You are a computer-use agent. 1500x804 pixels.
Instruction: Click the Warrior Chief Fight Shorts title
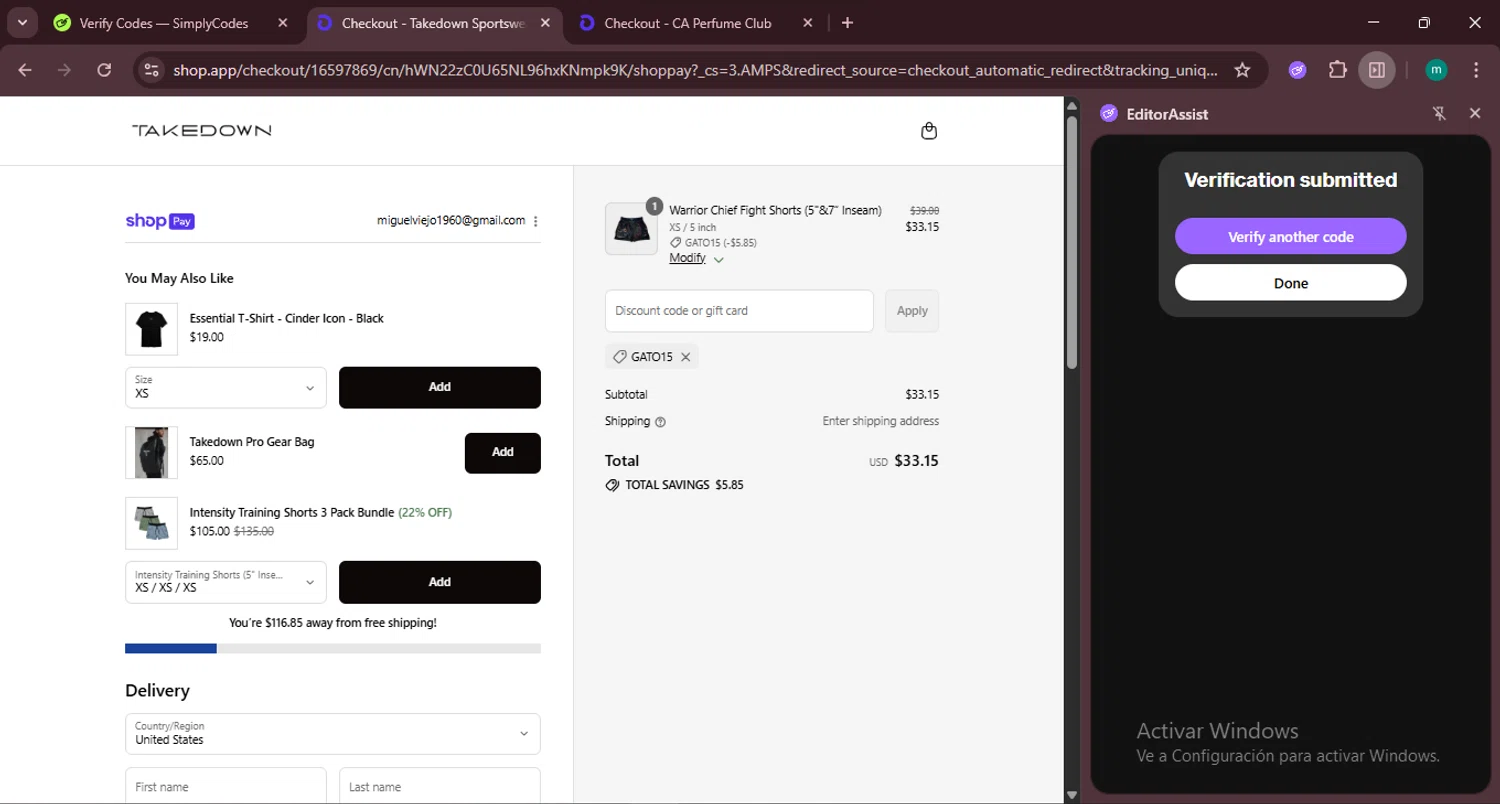click(x=775, y=211)
